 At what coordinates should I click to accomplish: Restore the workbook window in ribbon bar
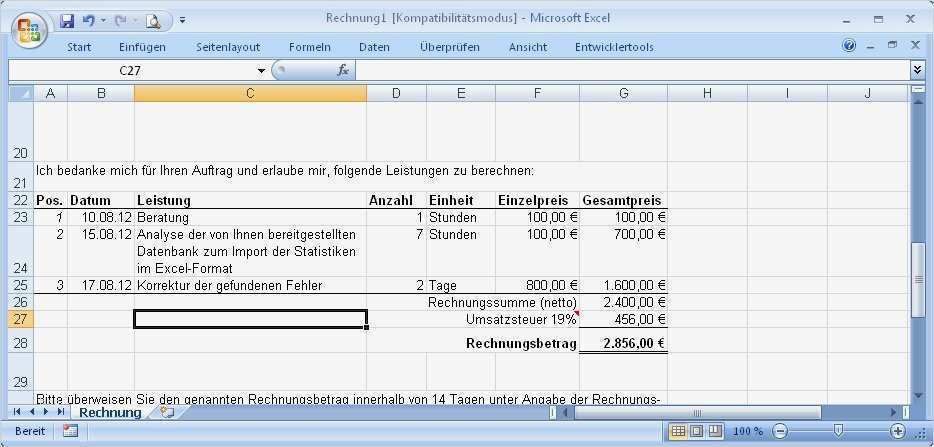(892, 45)
